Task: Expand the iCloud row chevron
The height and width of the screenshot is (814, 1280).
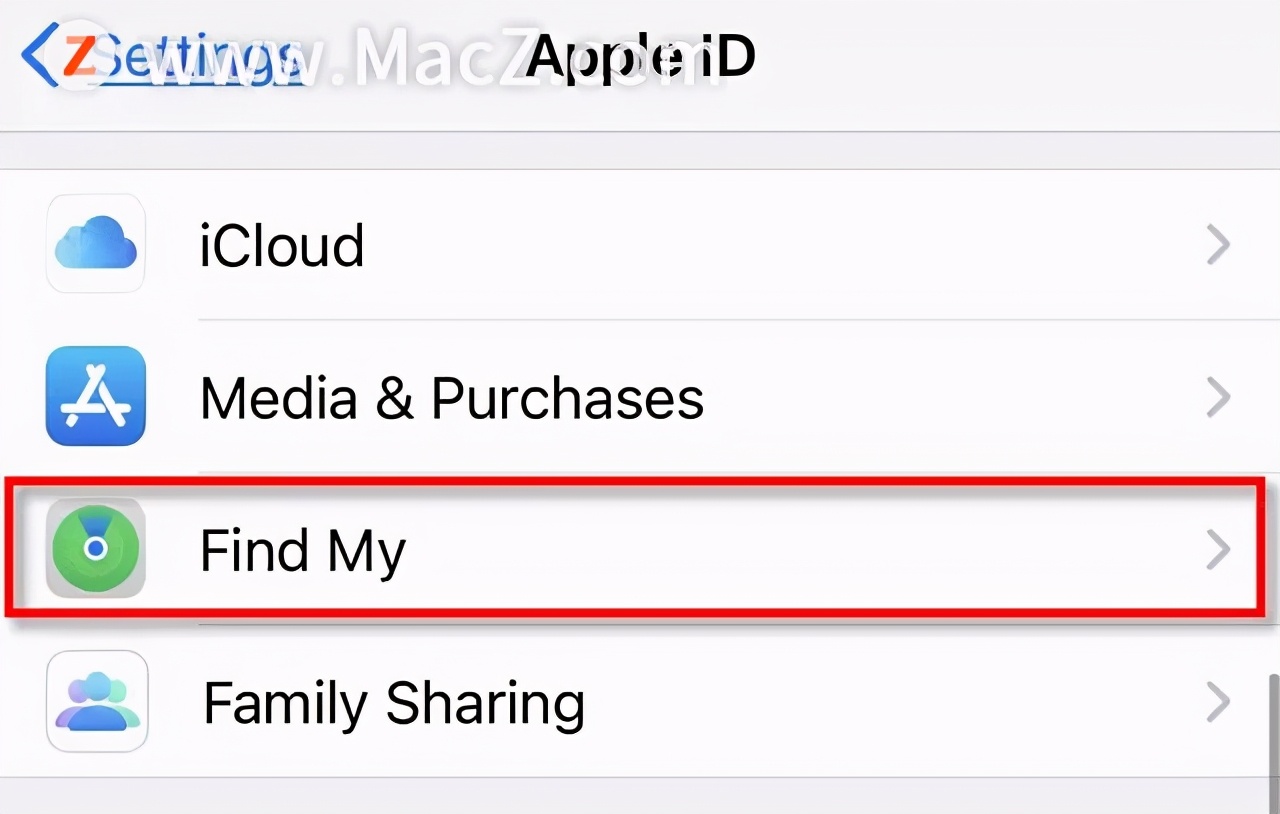Action: (1217, 245)
